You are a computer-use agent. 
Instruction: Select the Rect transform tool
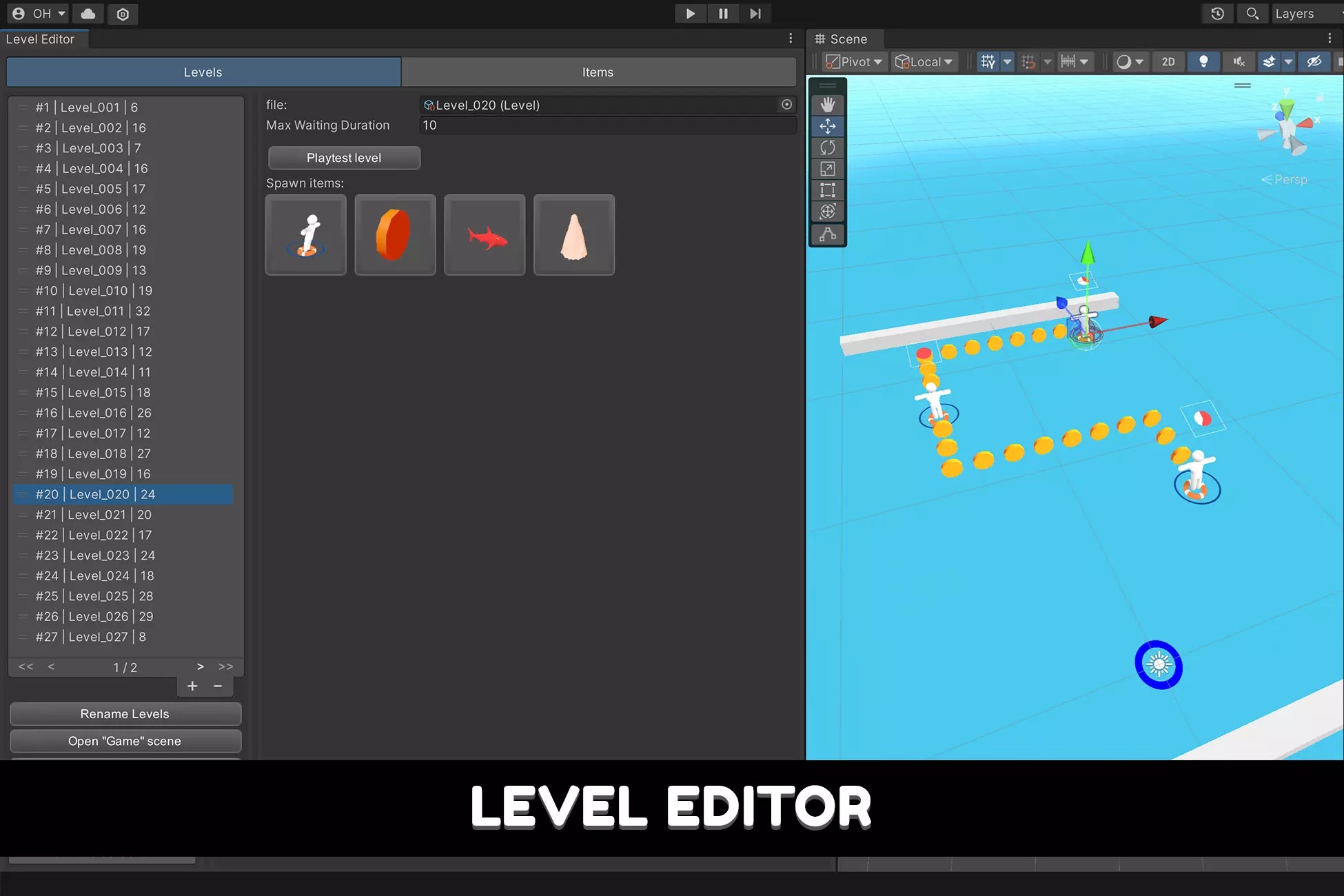tap(827, 190)
